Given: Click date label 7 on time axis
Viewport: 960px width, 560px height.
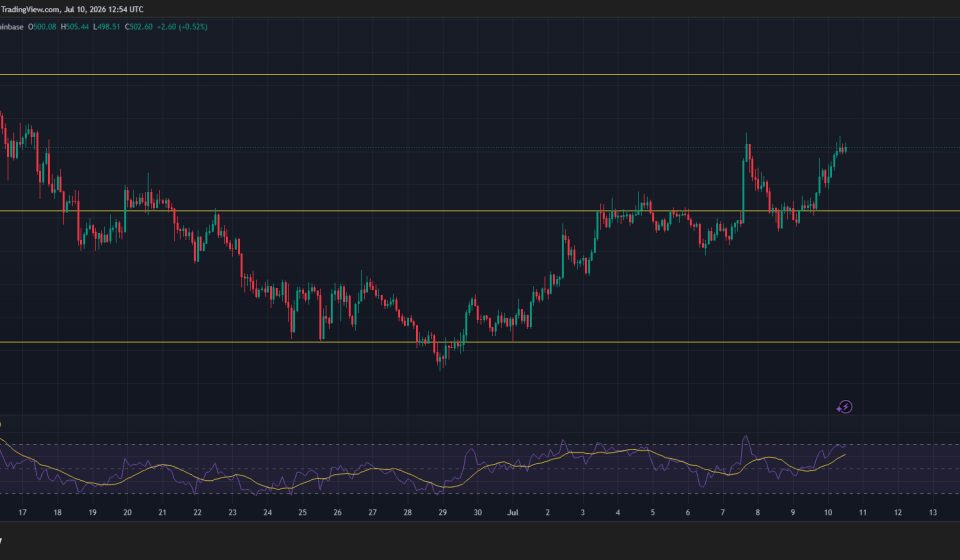Looking at the screenshot, I should click(722, 513).
